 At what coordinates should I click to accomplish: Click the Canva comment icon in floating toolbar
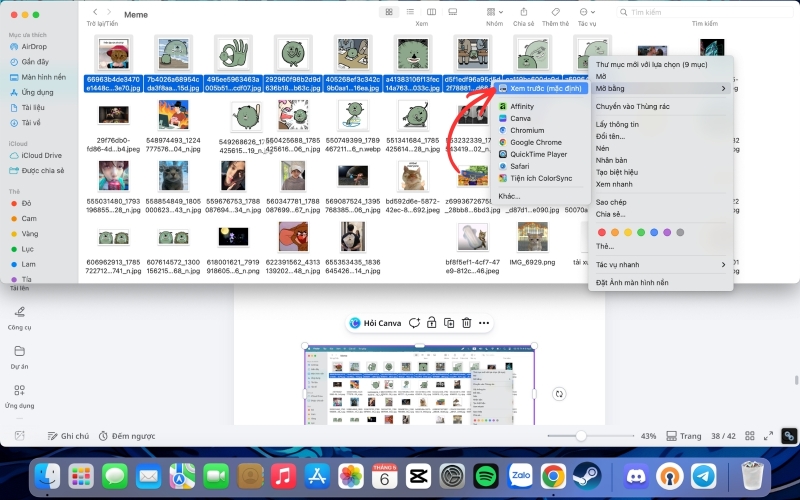(x=414, y=323)
